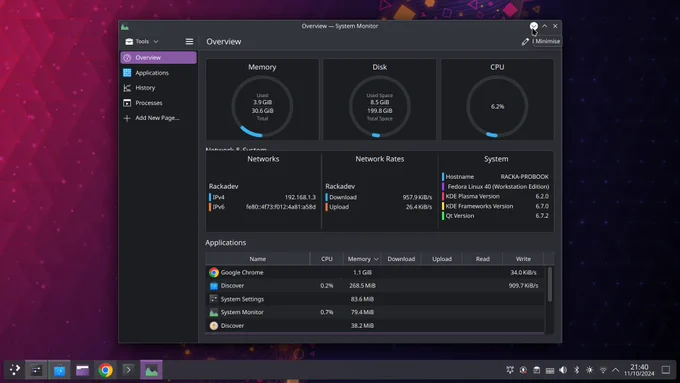
Task: Select the System Monitor application row
Action: [x=375, y=312]
